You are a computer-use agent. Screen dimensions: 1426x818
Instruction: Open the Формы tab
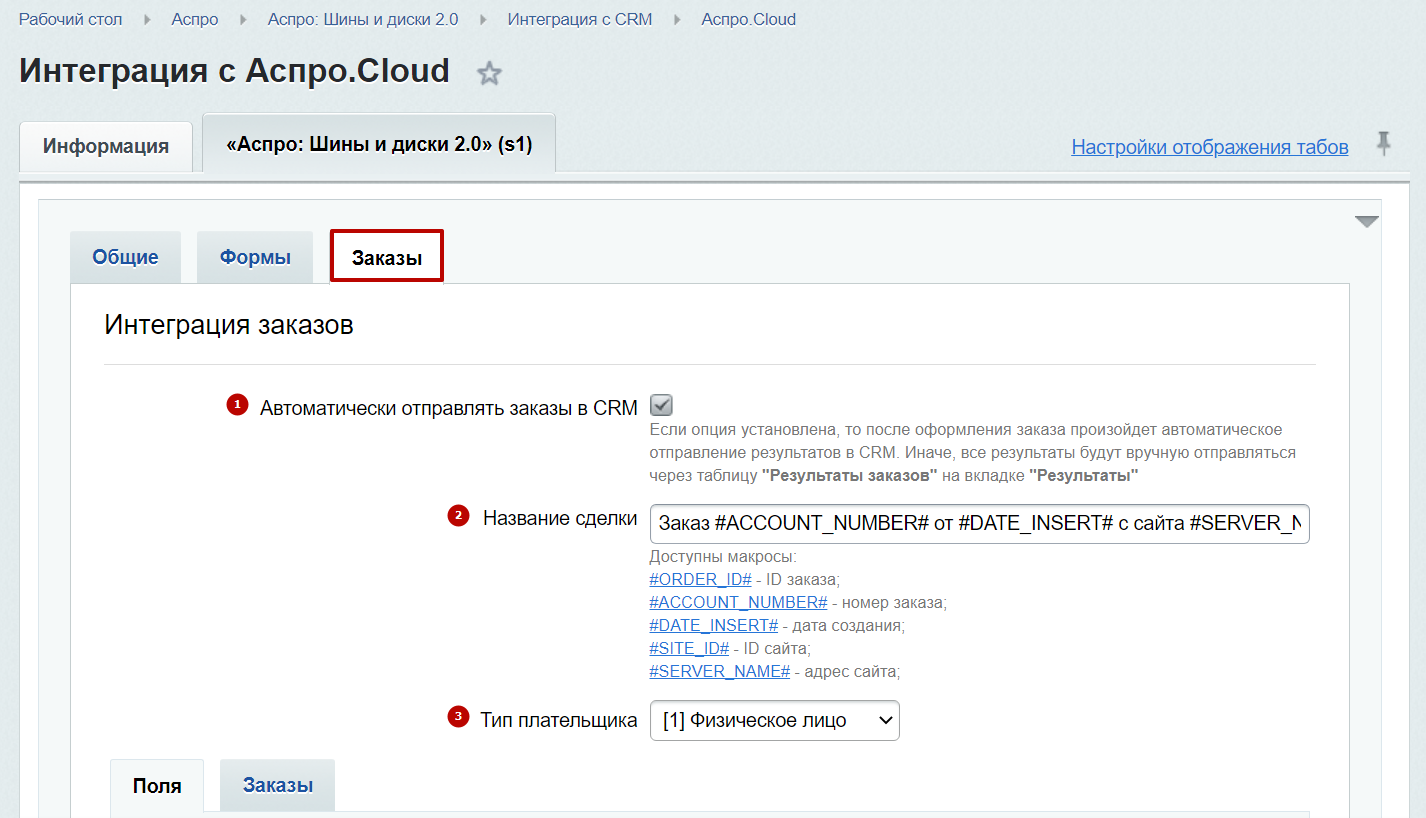pos(255,257)
